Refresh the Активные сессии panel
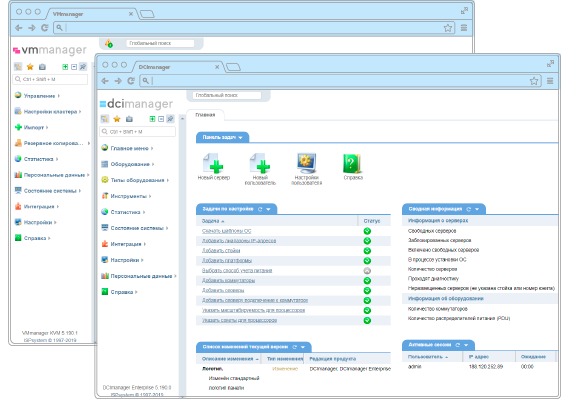 tap(458, 345)
